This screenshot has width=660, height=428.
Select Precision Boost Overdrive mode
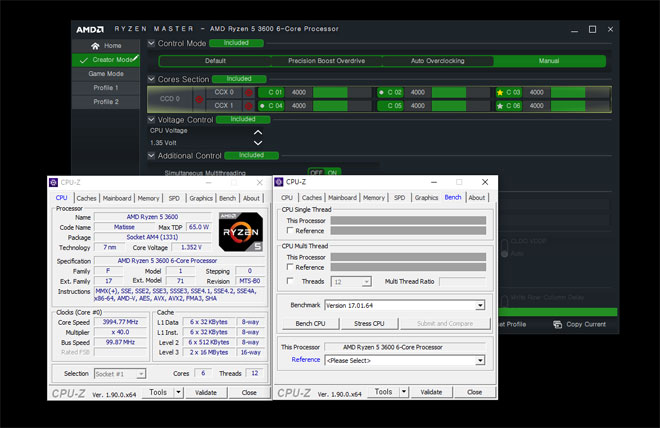326,61
